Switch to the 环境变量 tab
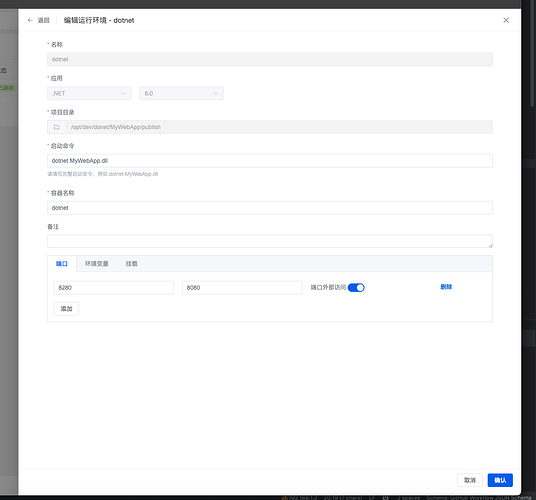The width and height of the screenshot is (536, 500). click(x=97, y=263)
